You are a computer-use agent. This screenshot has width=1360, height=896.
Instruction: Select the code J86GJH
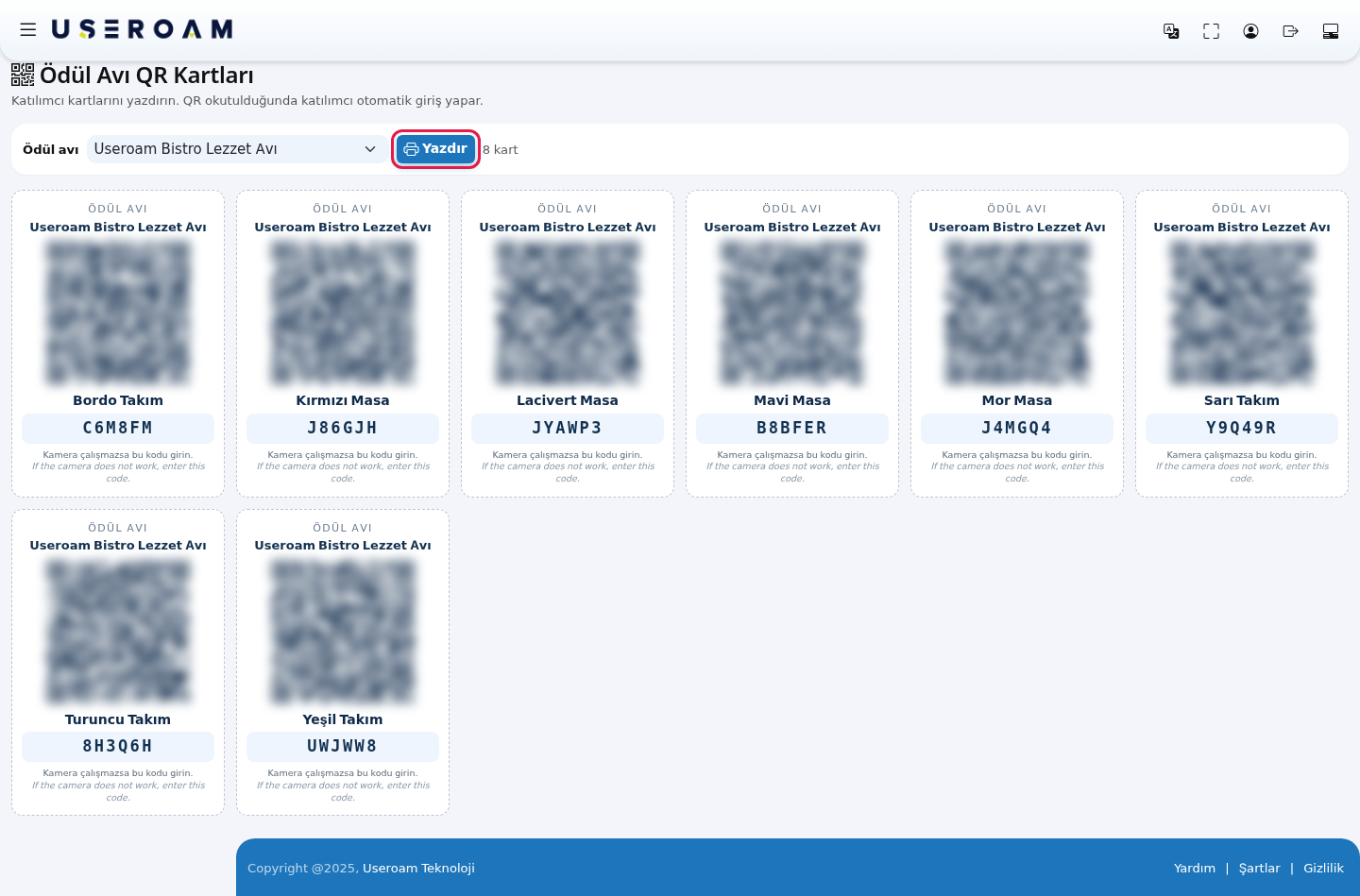[x=343, y=428]
